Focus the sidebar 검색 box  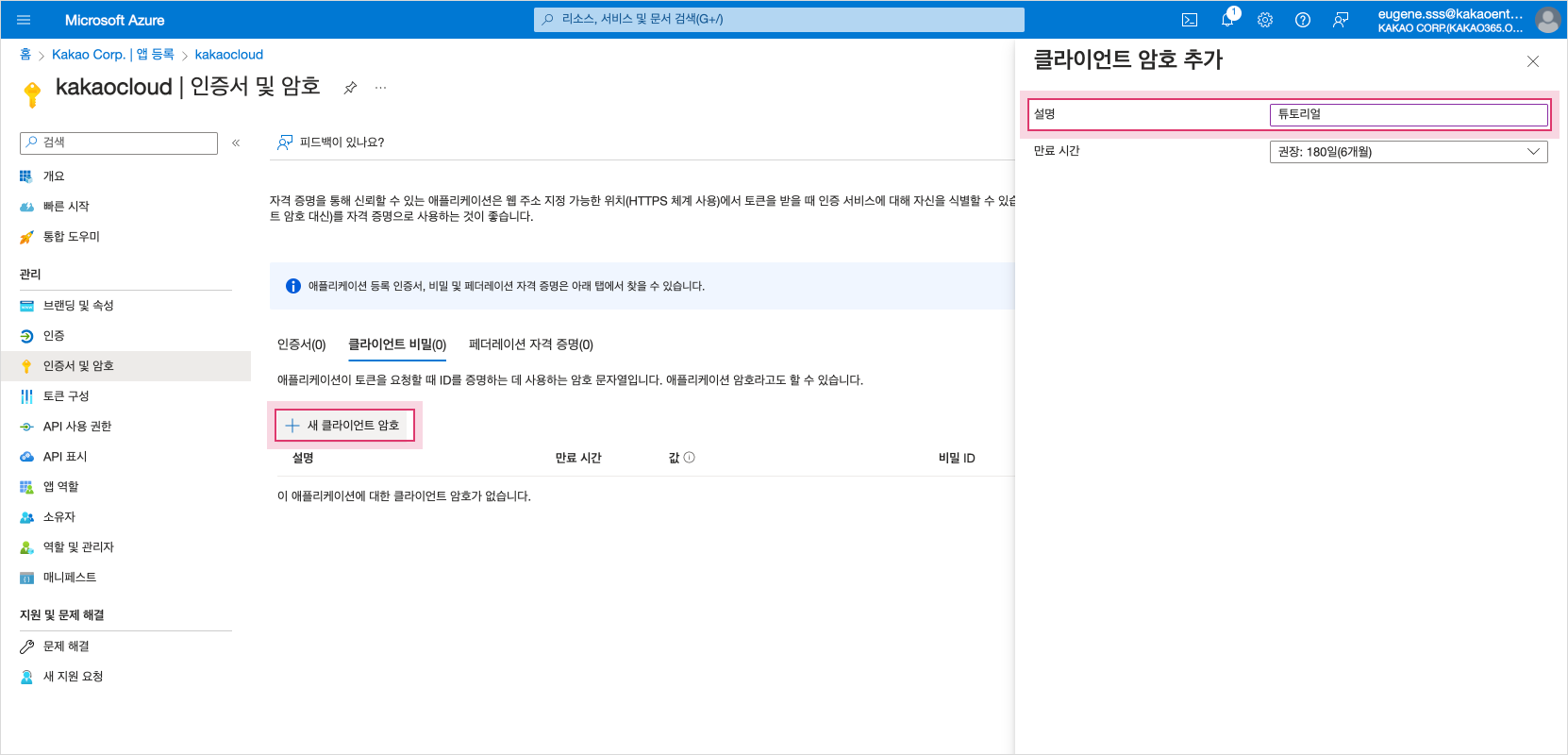click(119, 143)
